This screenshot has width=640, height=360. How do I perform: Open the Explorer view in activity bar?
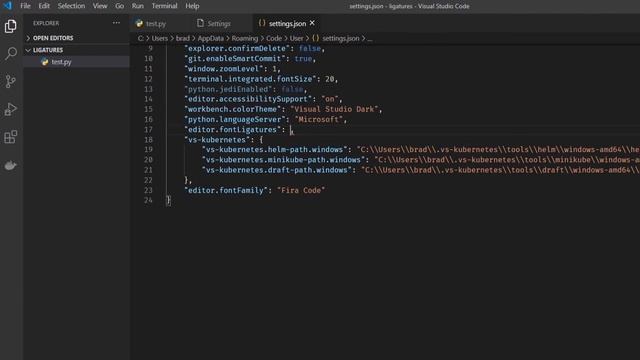click(11, 27)
